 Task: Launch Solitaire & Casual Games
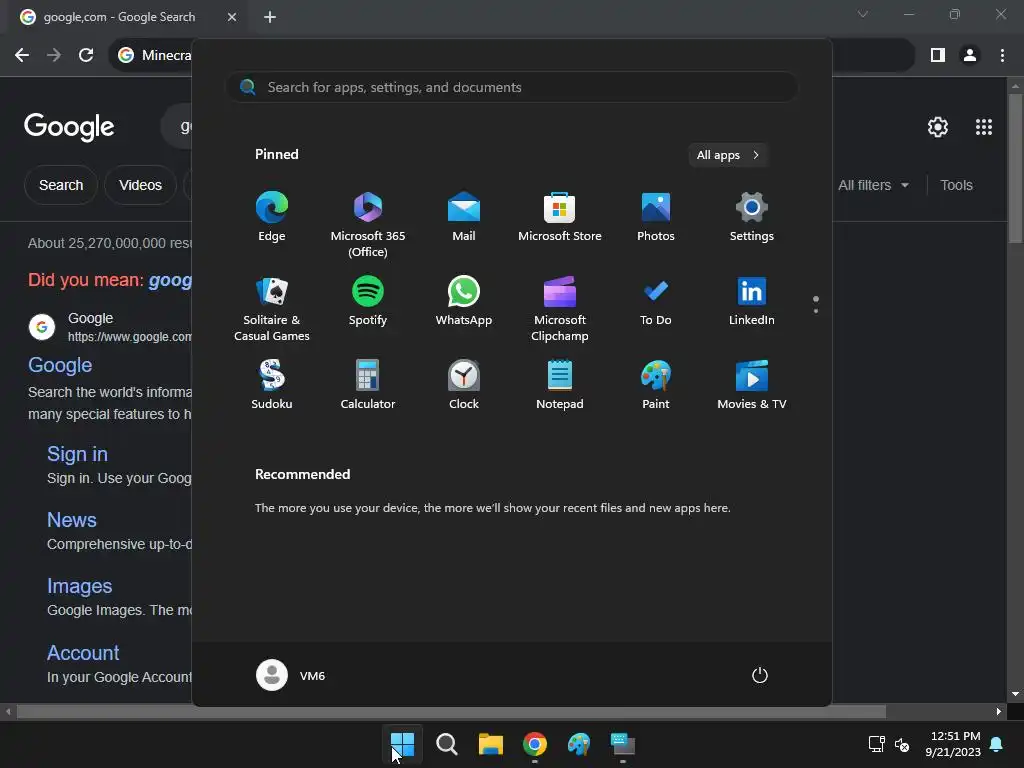click(272, 308)
